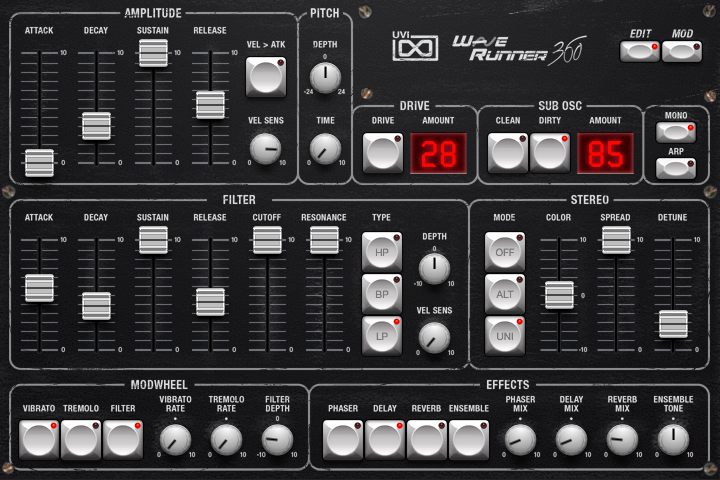
Task: Click the Filter Decay slider handle
Action: tap(96, 306)
